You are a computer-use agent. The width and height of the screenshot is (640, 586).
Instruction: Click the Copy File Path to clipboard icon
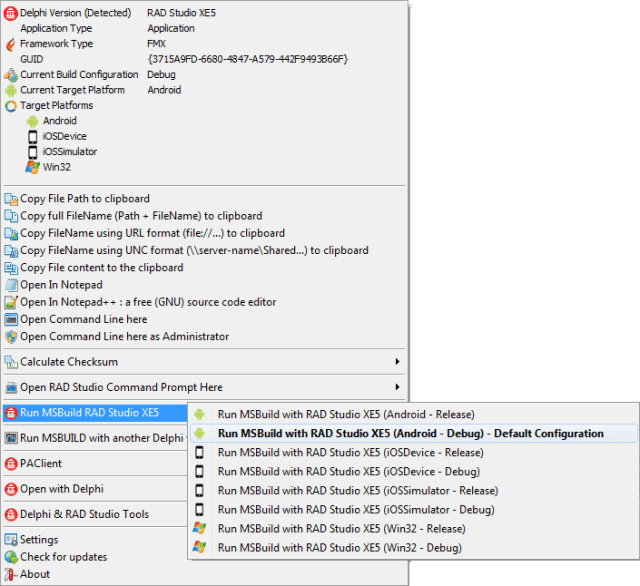tap(11, 199)
